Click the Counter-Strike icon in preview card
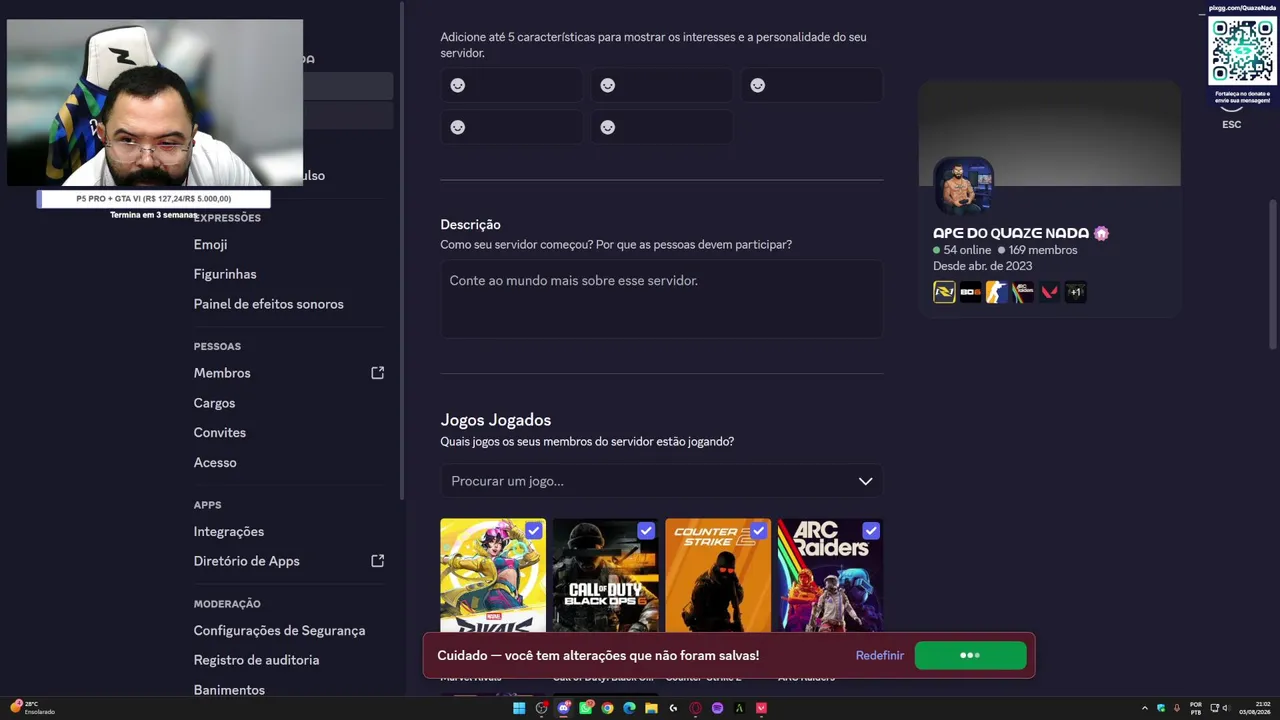Viewport: 1280px width, 720px height. pos(996,292)
